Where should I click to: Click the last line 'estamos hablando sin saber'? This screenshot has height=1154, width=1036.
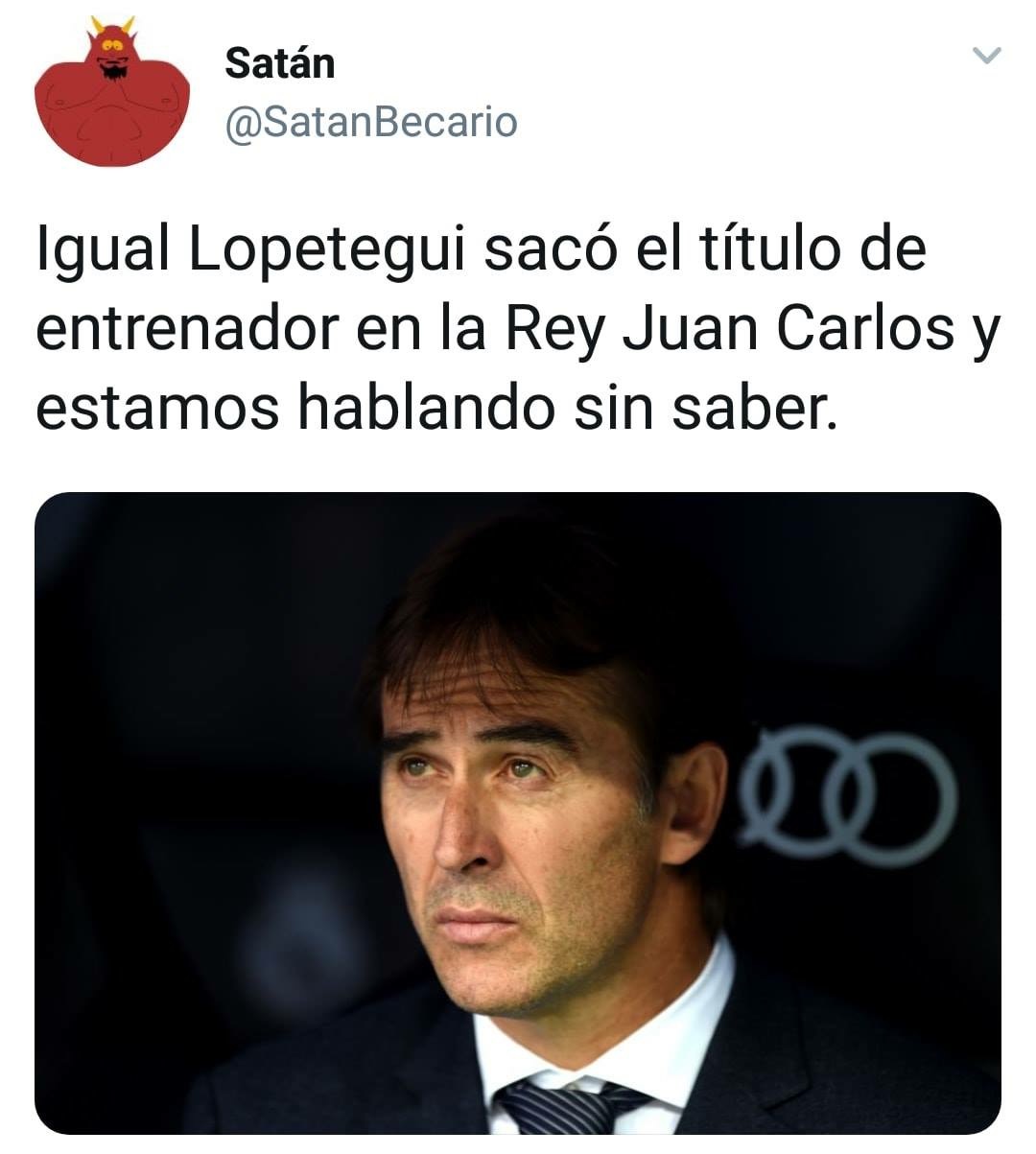[x=431, y=408]
